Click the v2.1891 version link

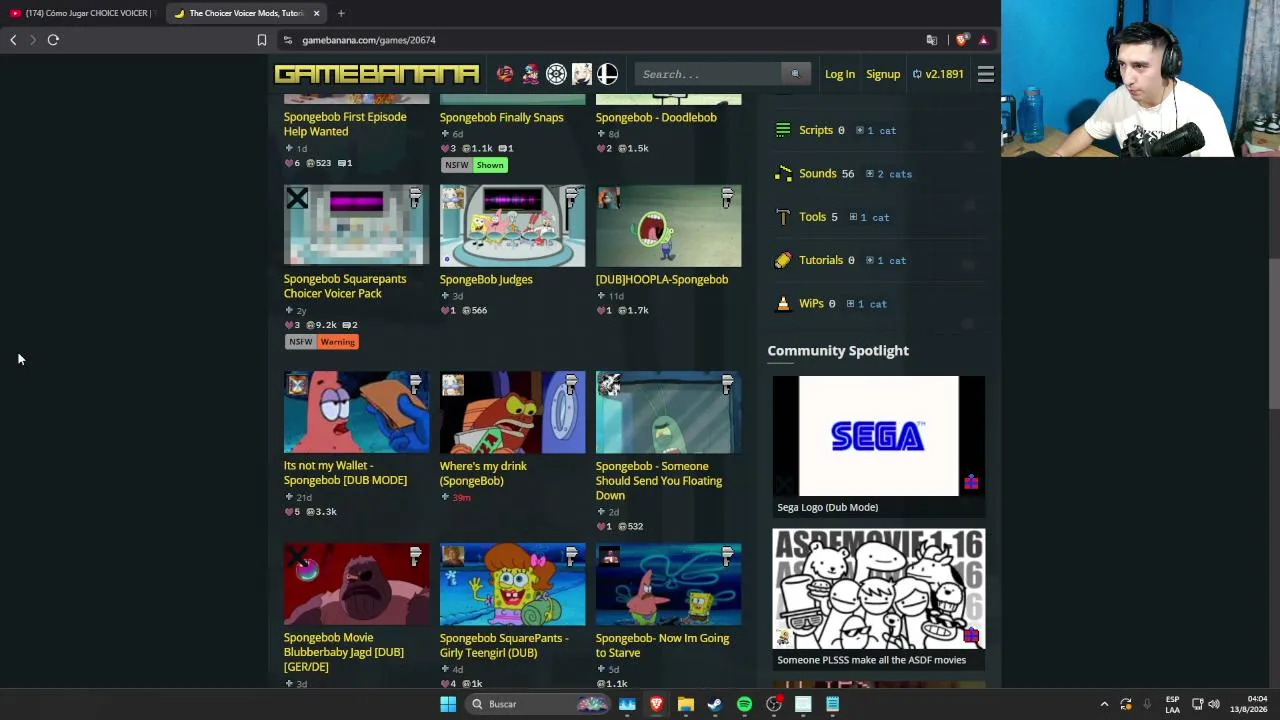(x=938, y=74)
